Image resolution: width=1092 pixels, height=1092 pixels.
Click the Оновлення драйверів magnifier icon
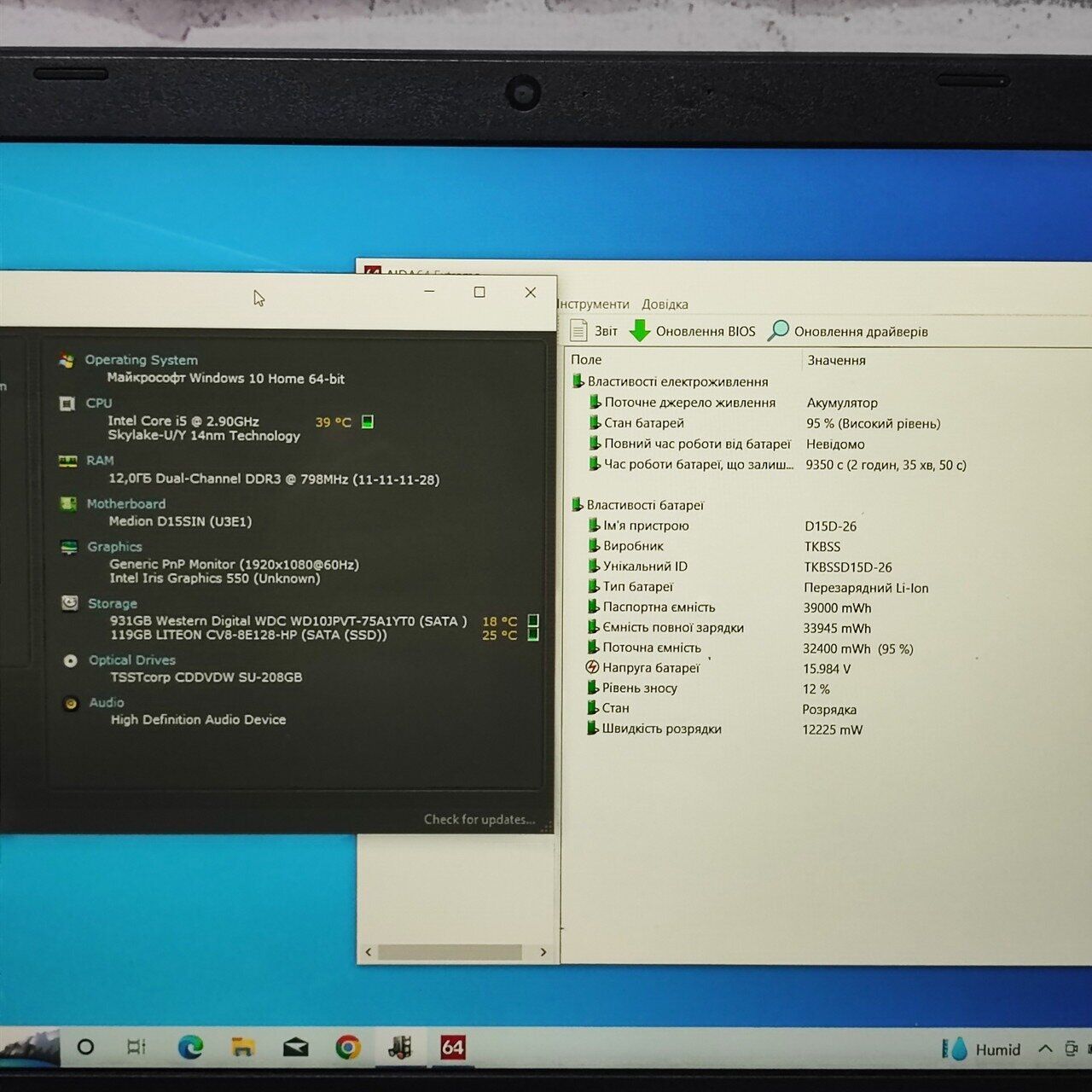(x=778, y=330)
